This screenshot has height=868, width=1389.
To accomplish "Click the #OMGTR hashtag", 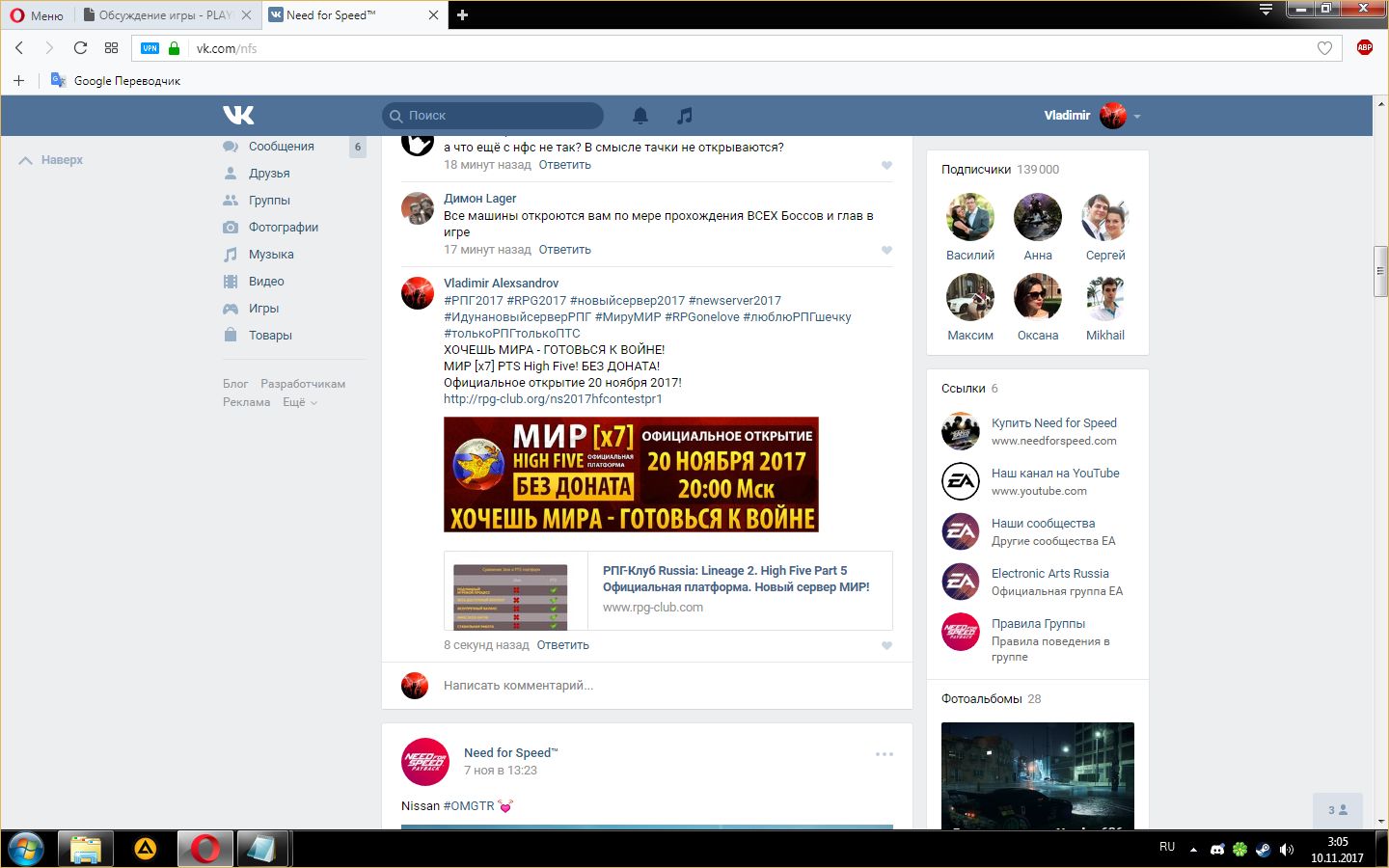I will pos(468,806).
